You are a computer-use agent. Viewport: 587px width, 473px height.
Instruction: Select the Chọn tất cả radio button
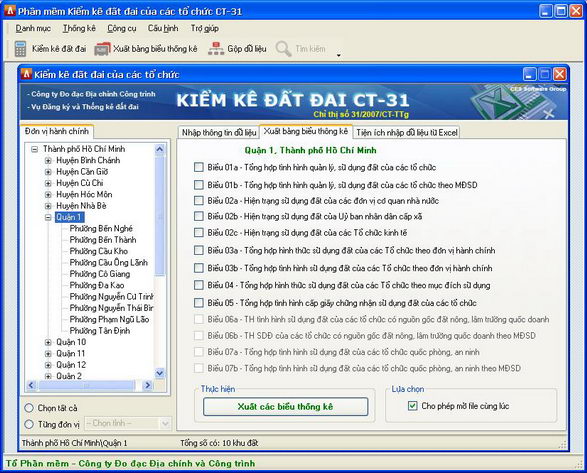[29, 408]
